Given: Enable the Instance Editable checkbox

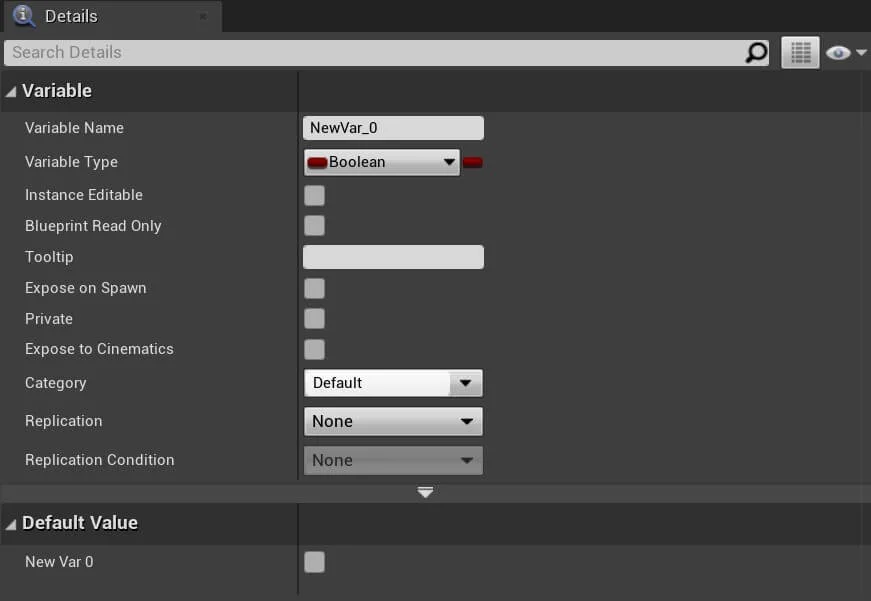Looking at the screenshot, I should click(314, 195).
